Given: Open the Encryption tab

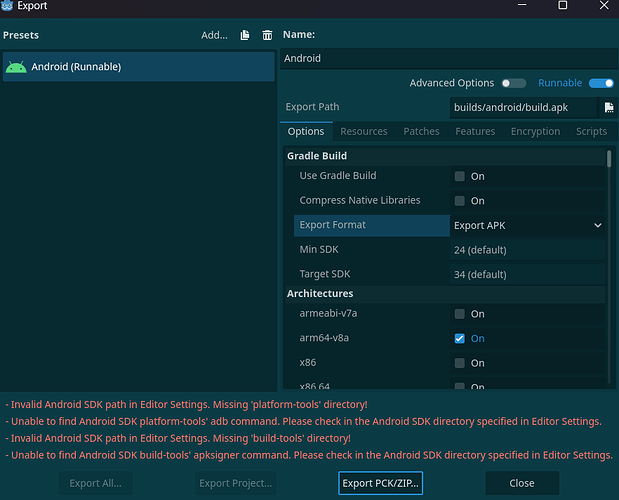Looking at the screenshot, I should pos(535,131).
